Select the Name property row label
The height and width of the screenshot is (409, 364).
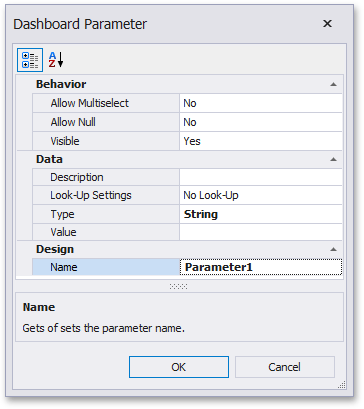pos(106,267)
